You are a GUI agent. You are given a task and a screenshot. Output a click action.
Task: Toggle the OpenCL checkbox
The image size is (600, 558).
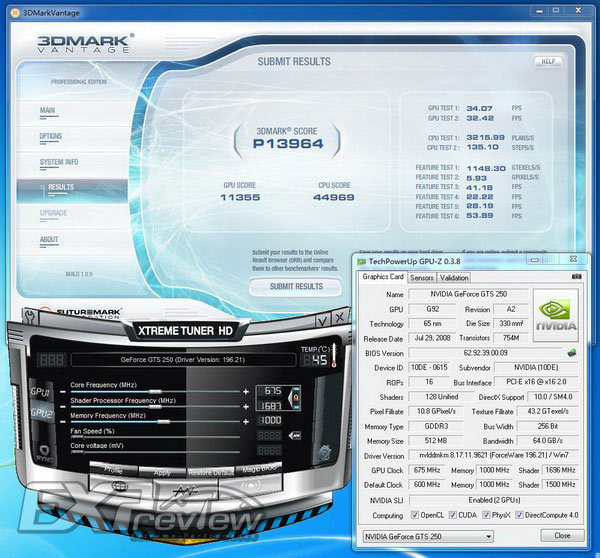click(414, 515)
